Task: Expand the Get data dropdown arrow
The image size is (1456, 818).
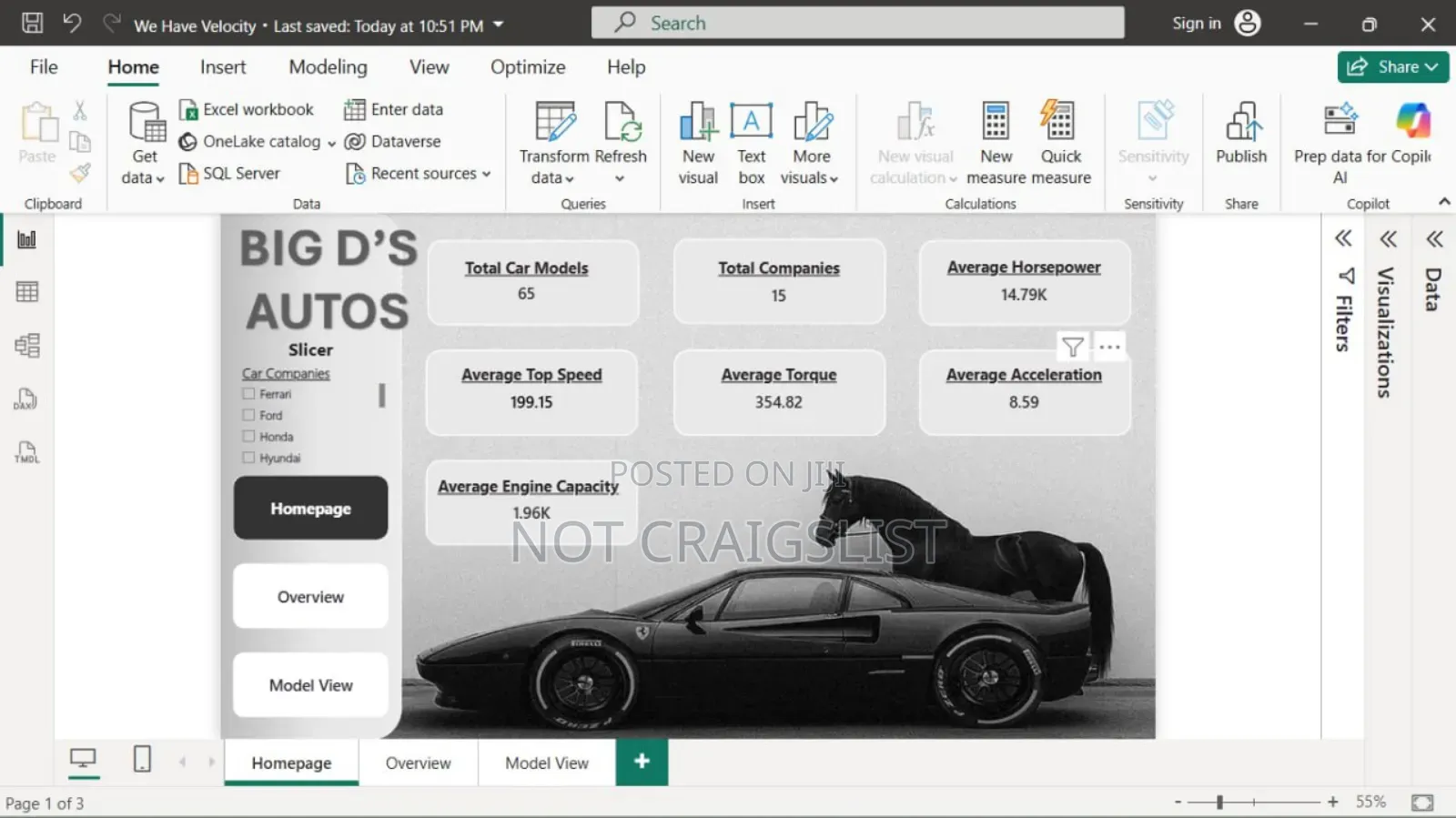Action: (160, 179)
